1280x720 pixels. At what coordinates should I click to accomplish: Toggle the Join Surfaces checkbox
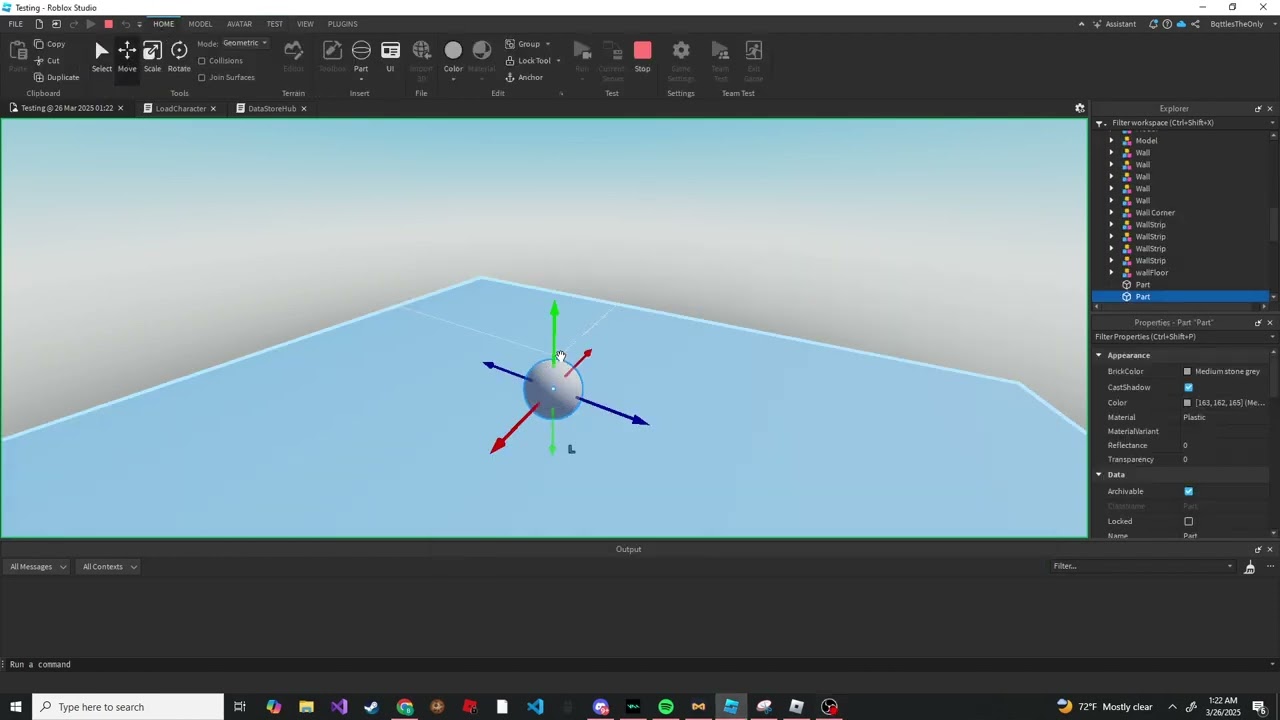tap(202, 78)
